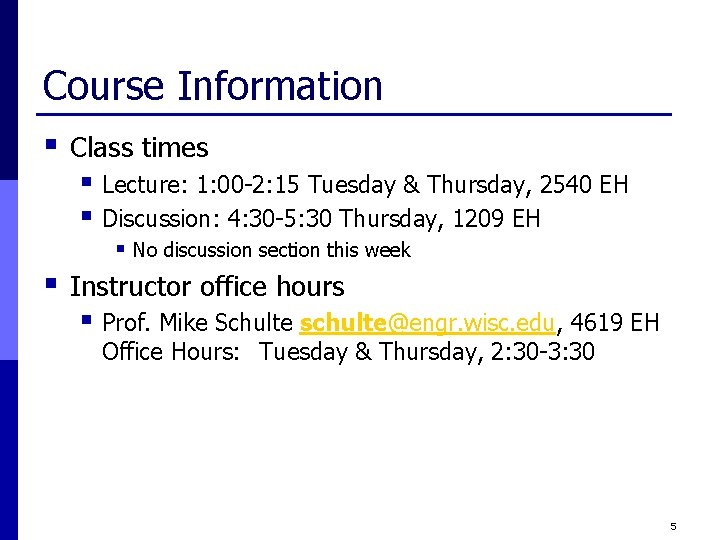This screenshot has height=540, width=720.
Task: Click the slide number 5
Action: [x=673, y=526]
